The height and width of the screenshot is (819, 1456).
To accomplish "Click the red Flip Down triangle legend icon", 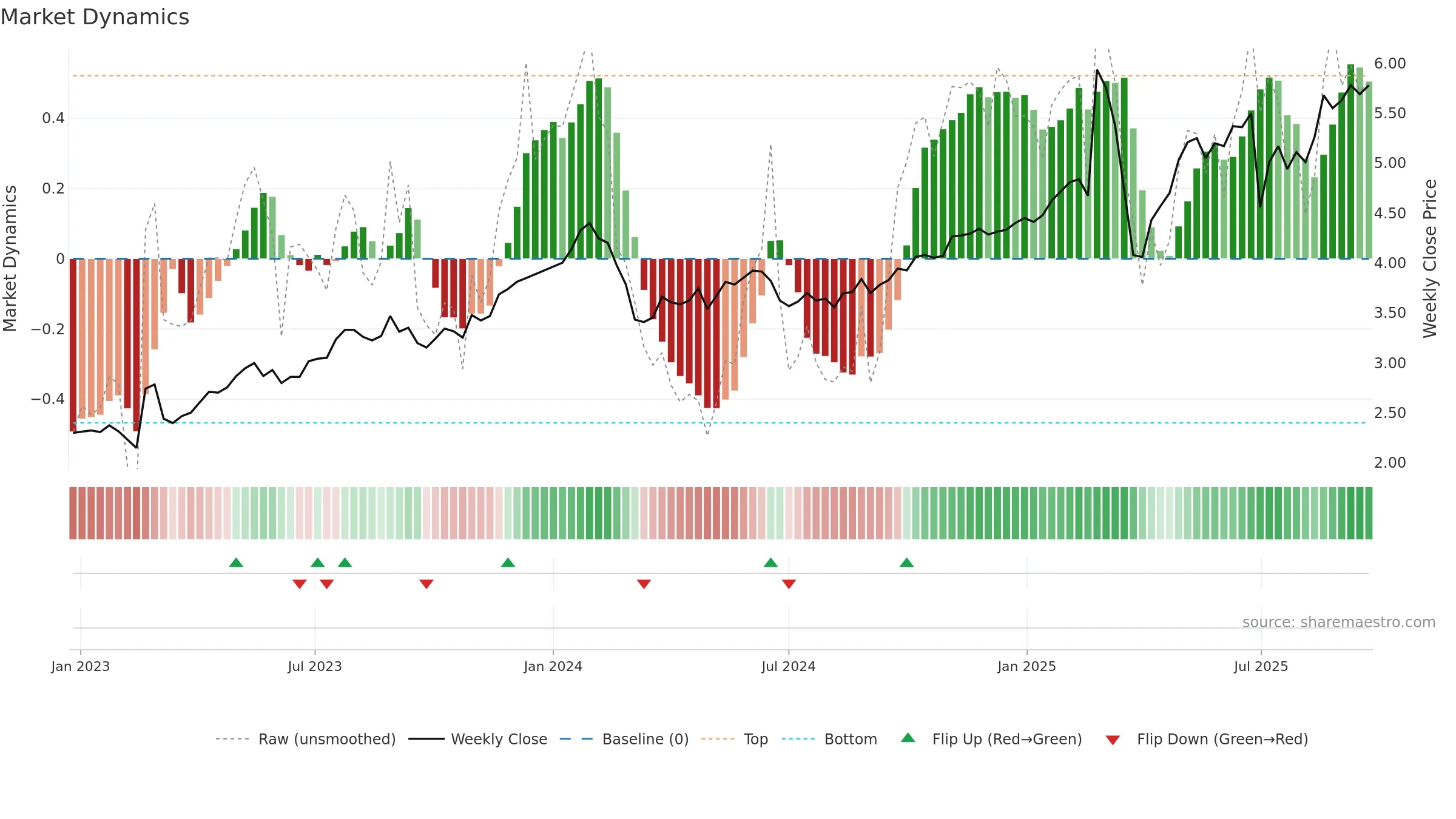I will (x=1113, y=740).
